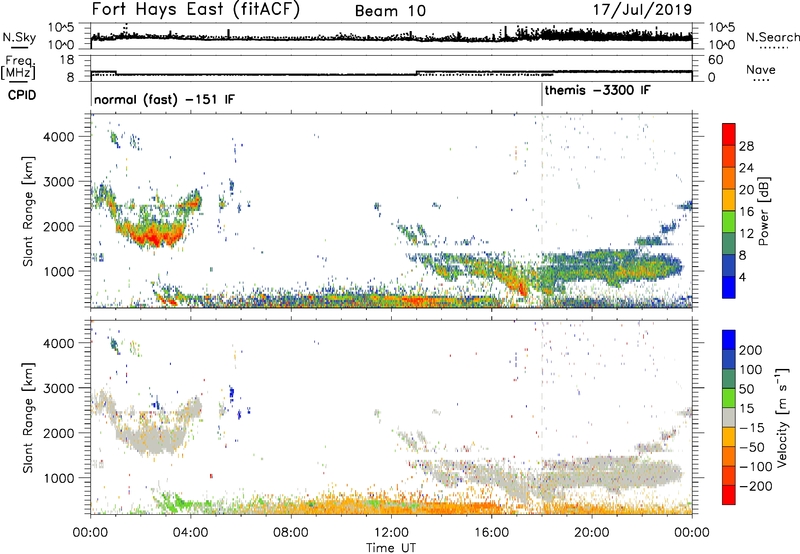Screen dimensions: 800x554
Task: Select the themis -3300 IF text
Action: [x=597, y=90]
